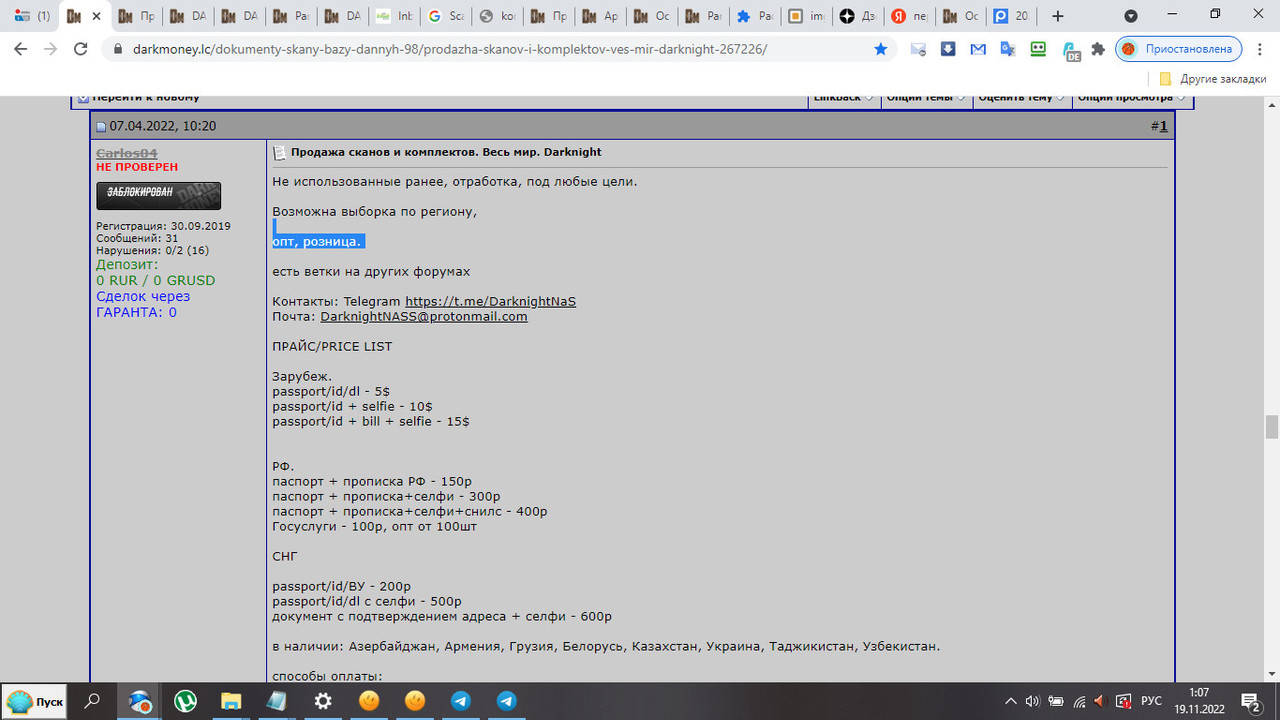
Task: Open File Explorer from the taskbar
Action: pos(231,701)
